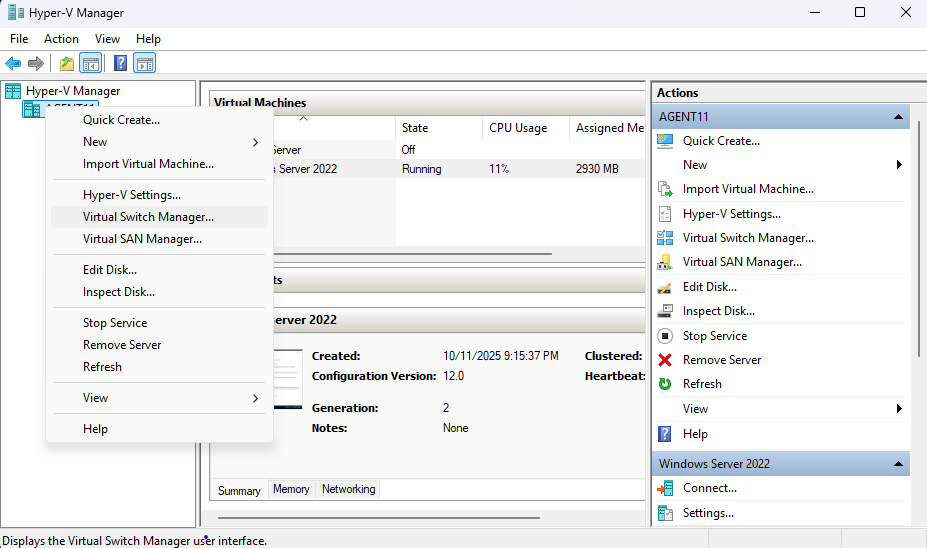927x548 pixels.
Task: Click Virtual SAN Manager icon in Actions pane
Action: coord(665,262)
